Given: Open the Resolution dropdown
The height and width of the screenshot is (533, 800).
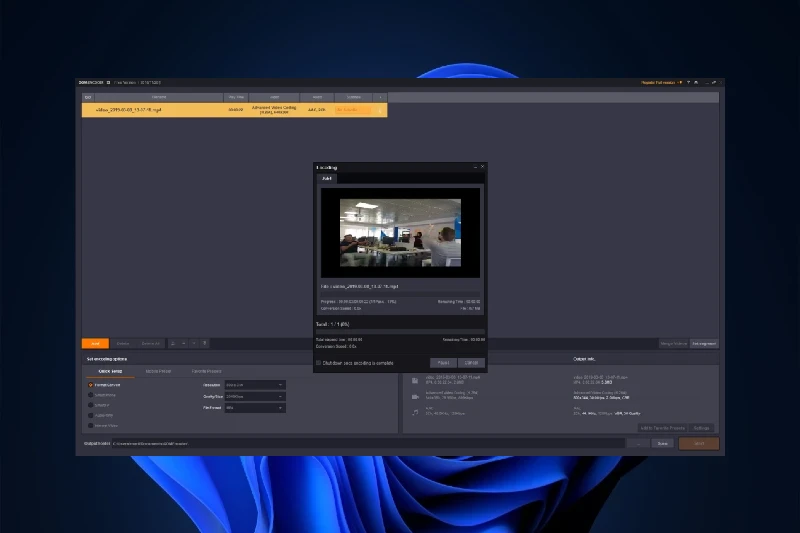Looking at the screenshot, I should pyautogui.click(x=255, y=385).
